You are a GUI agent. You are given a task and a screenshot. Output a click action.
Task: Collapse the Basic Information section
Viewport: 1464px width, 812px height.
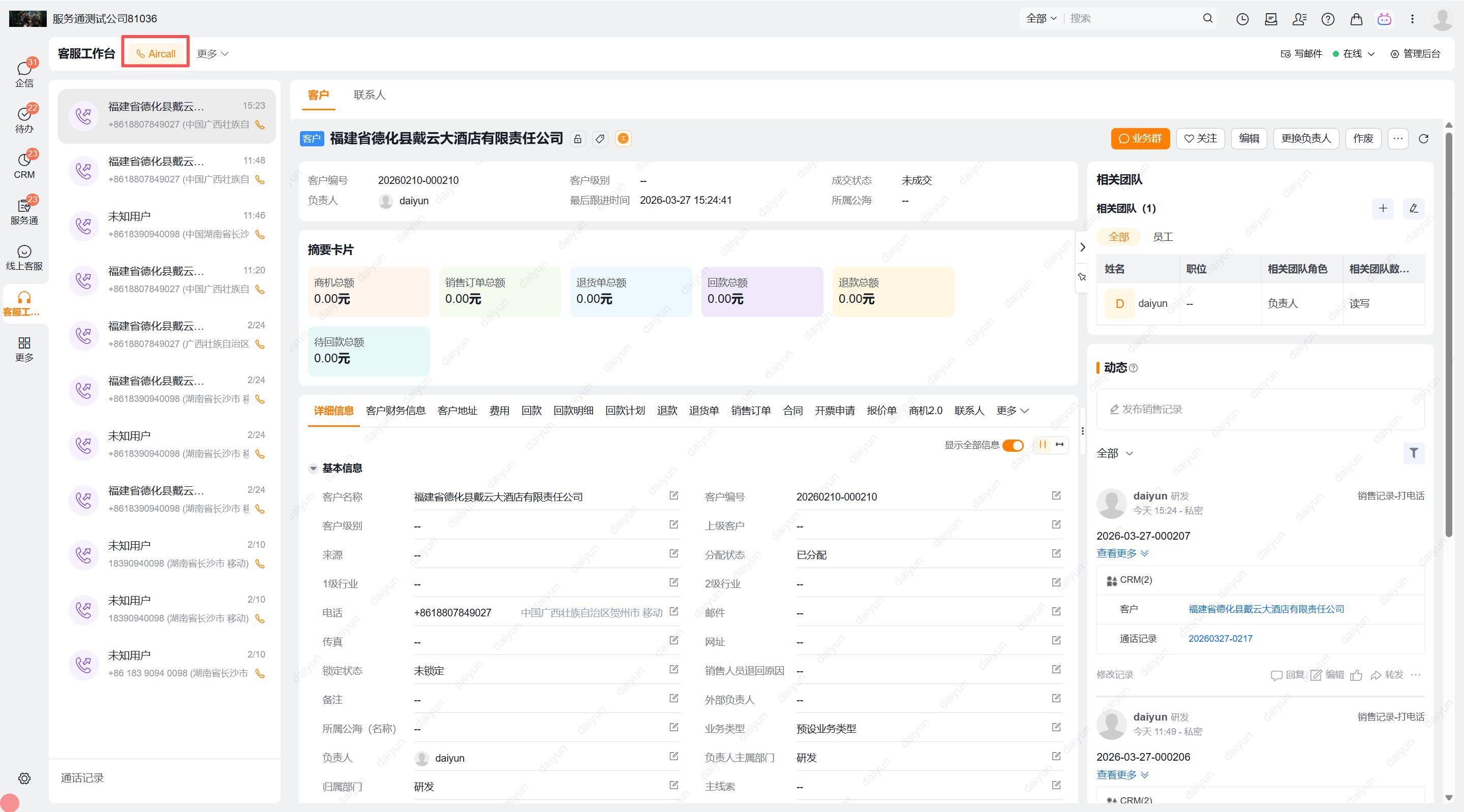click(313, 468)
